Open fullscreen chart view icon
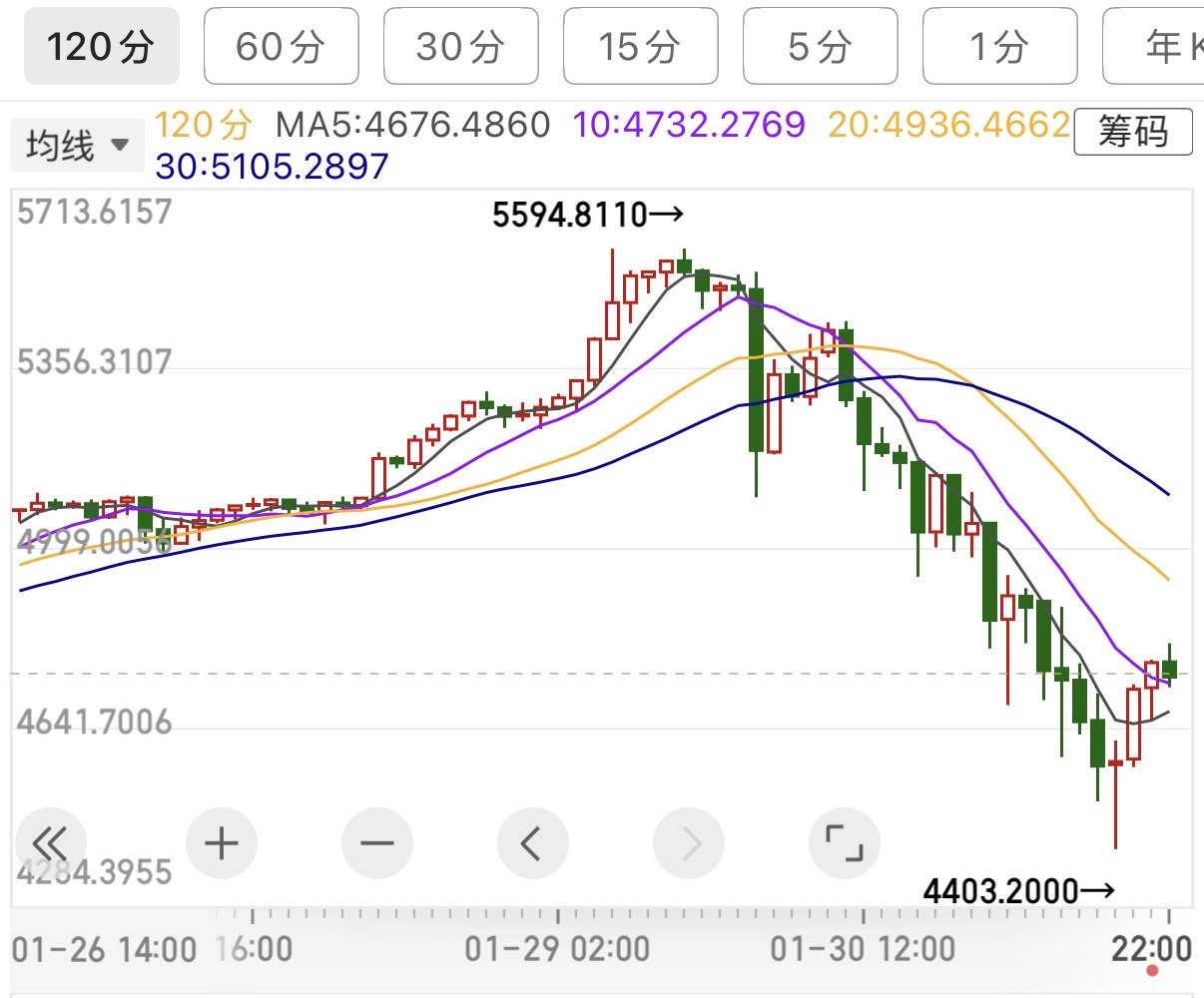The height and width of the screenshot is (998, 1204). tap(845, 844)
